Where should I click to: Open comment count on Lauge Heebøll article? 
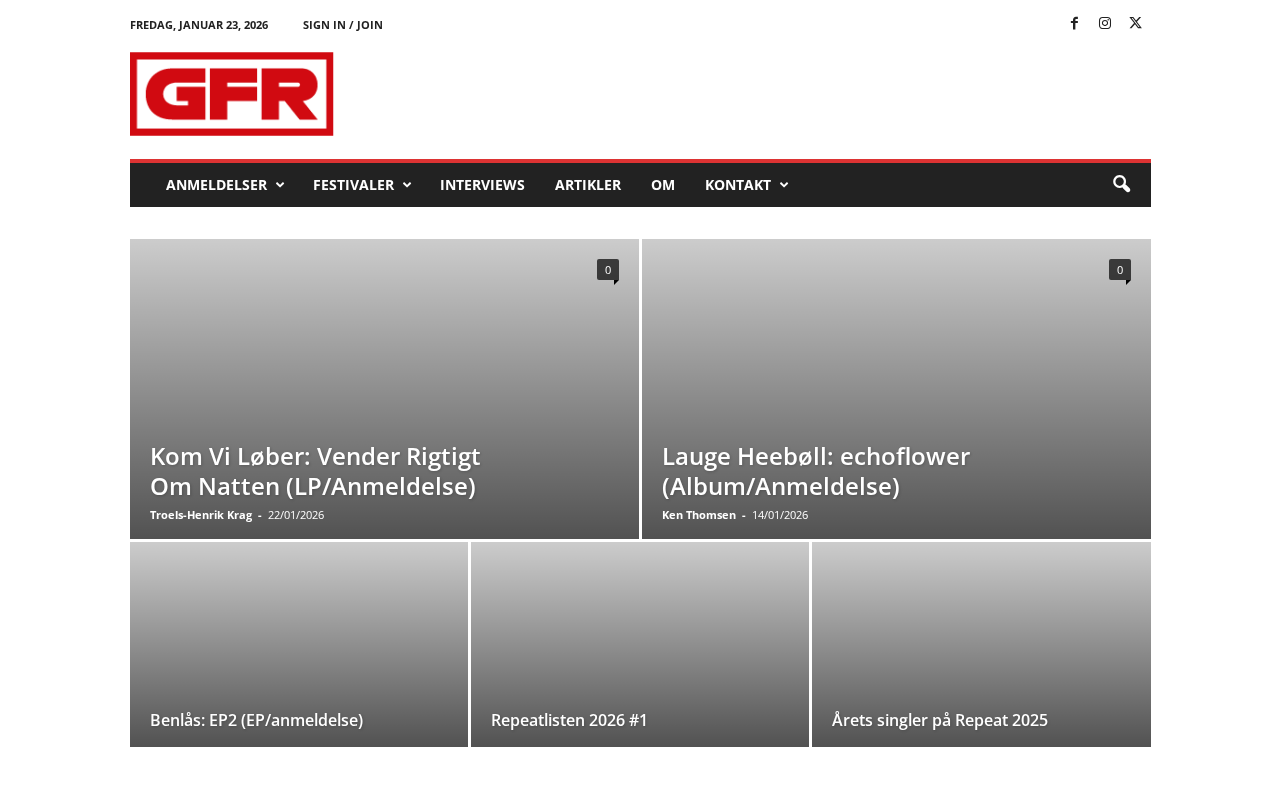coord(1120,270)
